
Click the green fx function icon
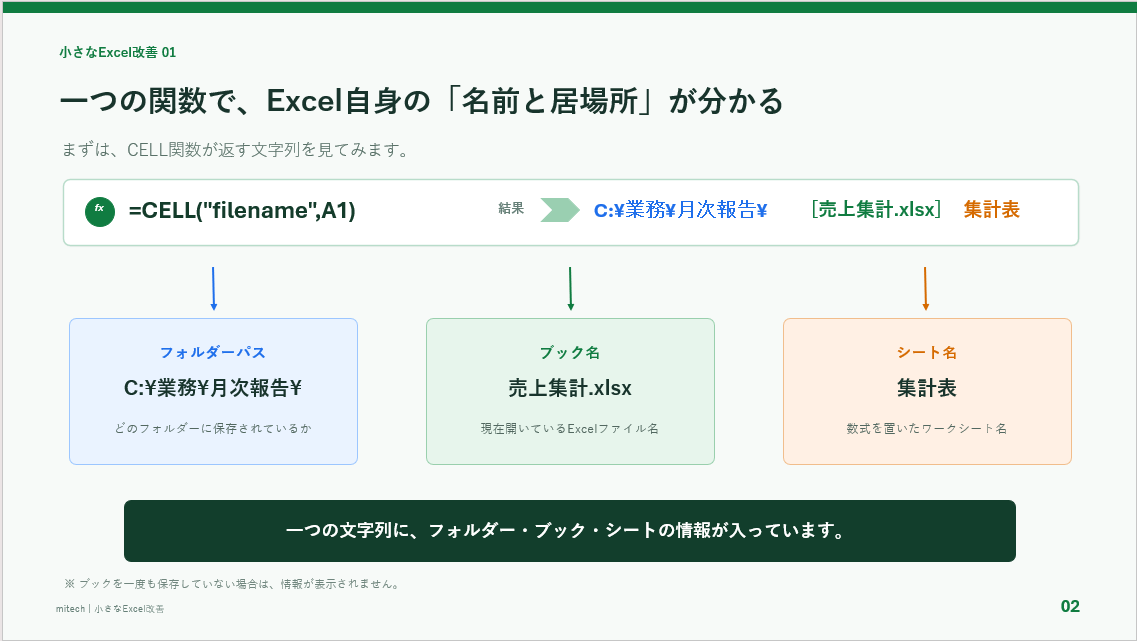(x=100, y=212)
